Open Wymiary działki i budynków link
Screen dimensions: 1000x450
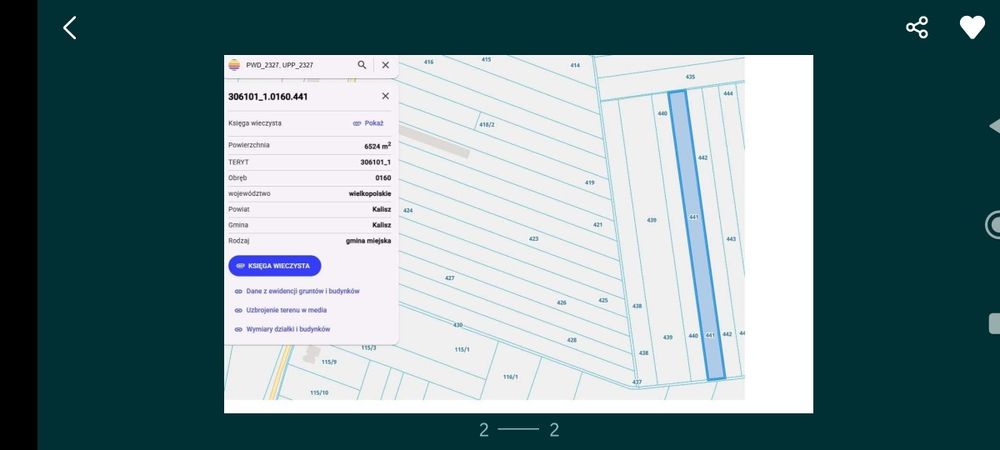tap(288, 330)
